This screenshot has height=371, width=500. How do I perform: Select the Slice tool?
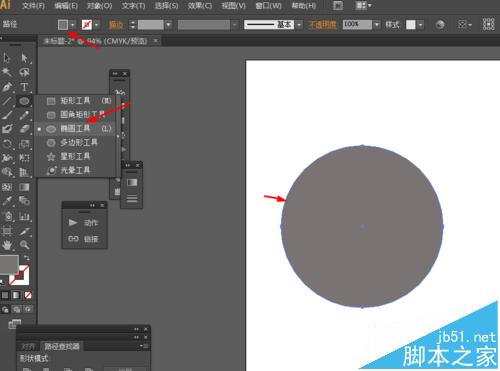[24, 231]
